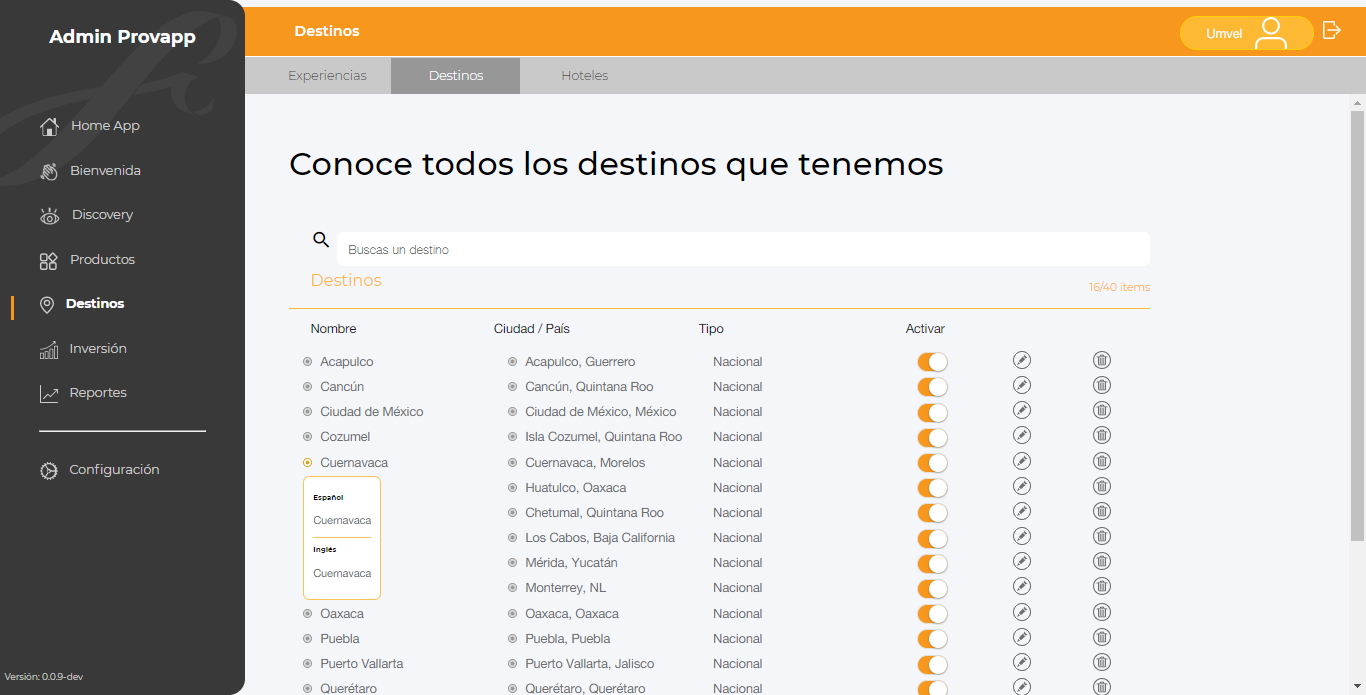This screenshot has width=1366, height=695.
Task: Toggle the Mérida, Yucatán switch
Action: pos(932,563)
